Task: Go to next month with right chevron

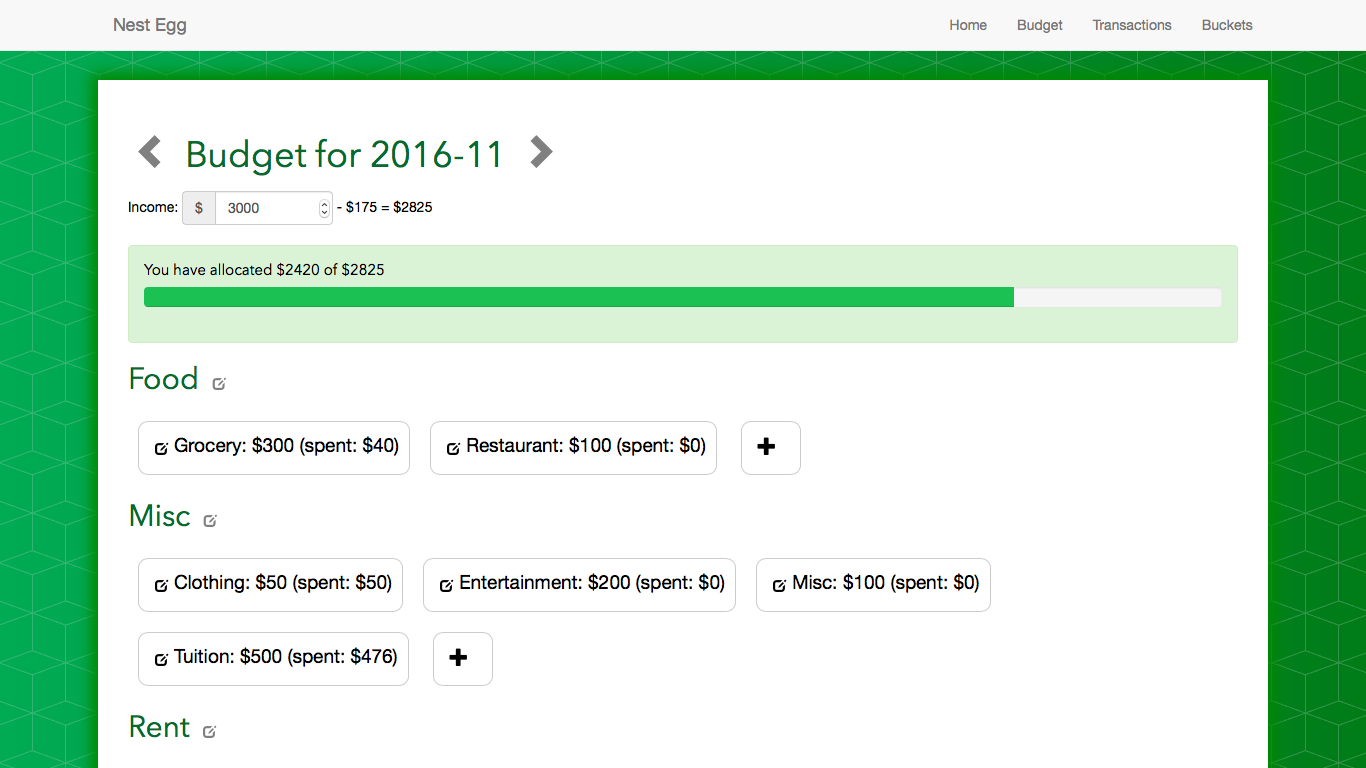Action: 541,152
